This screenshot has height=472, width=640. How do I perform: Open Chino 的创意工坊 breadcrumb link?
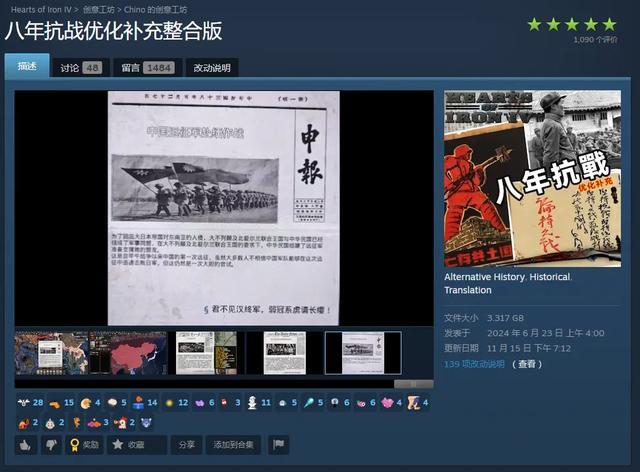[156, 9]
